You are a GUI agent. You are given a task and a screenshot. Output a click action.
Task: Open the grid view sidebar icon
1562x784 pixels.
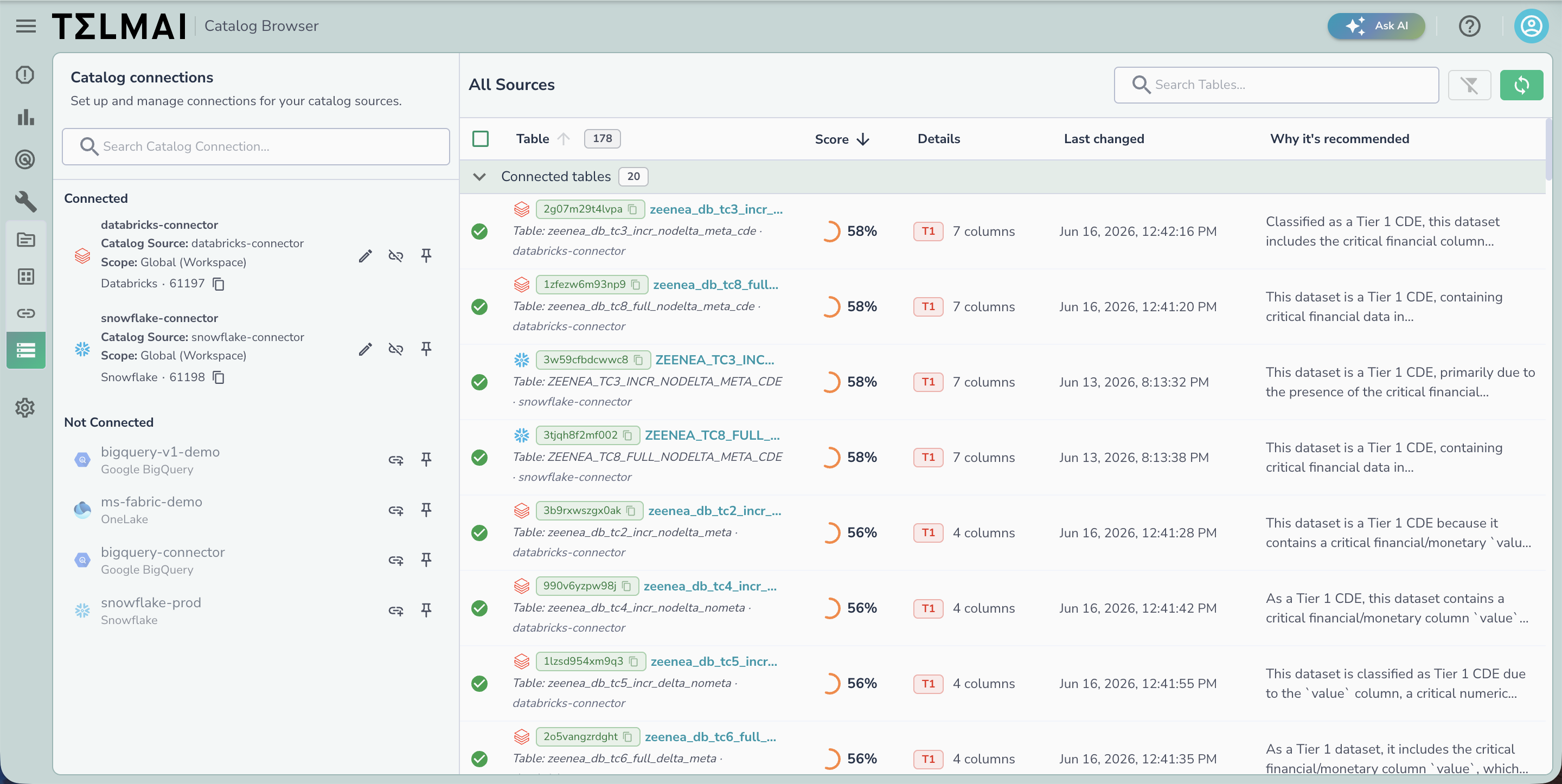point(25,277)
